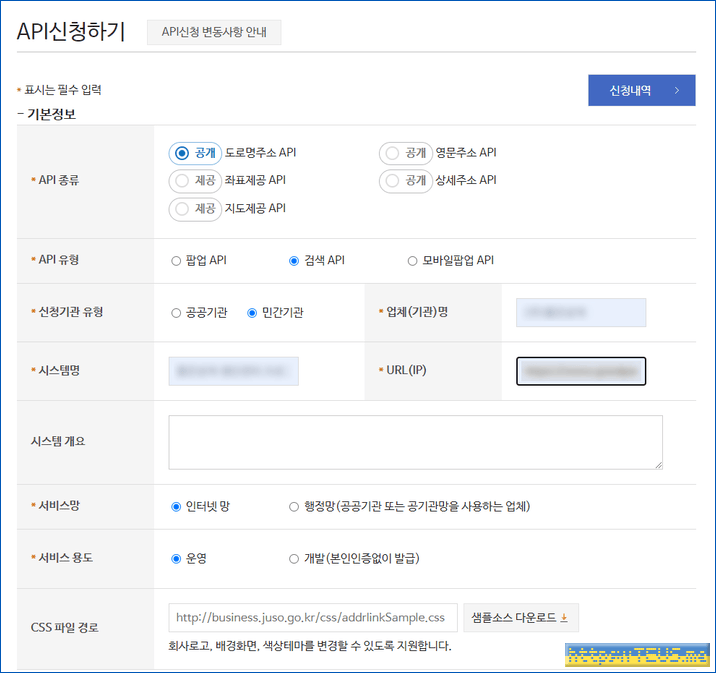The image size is (716, 673).
Task: Open the 신청내역 page
Action: pyautogui.click(x=641, y=90)
